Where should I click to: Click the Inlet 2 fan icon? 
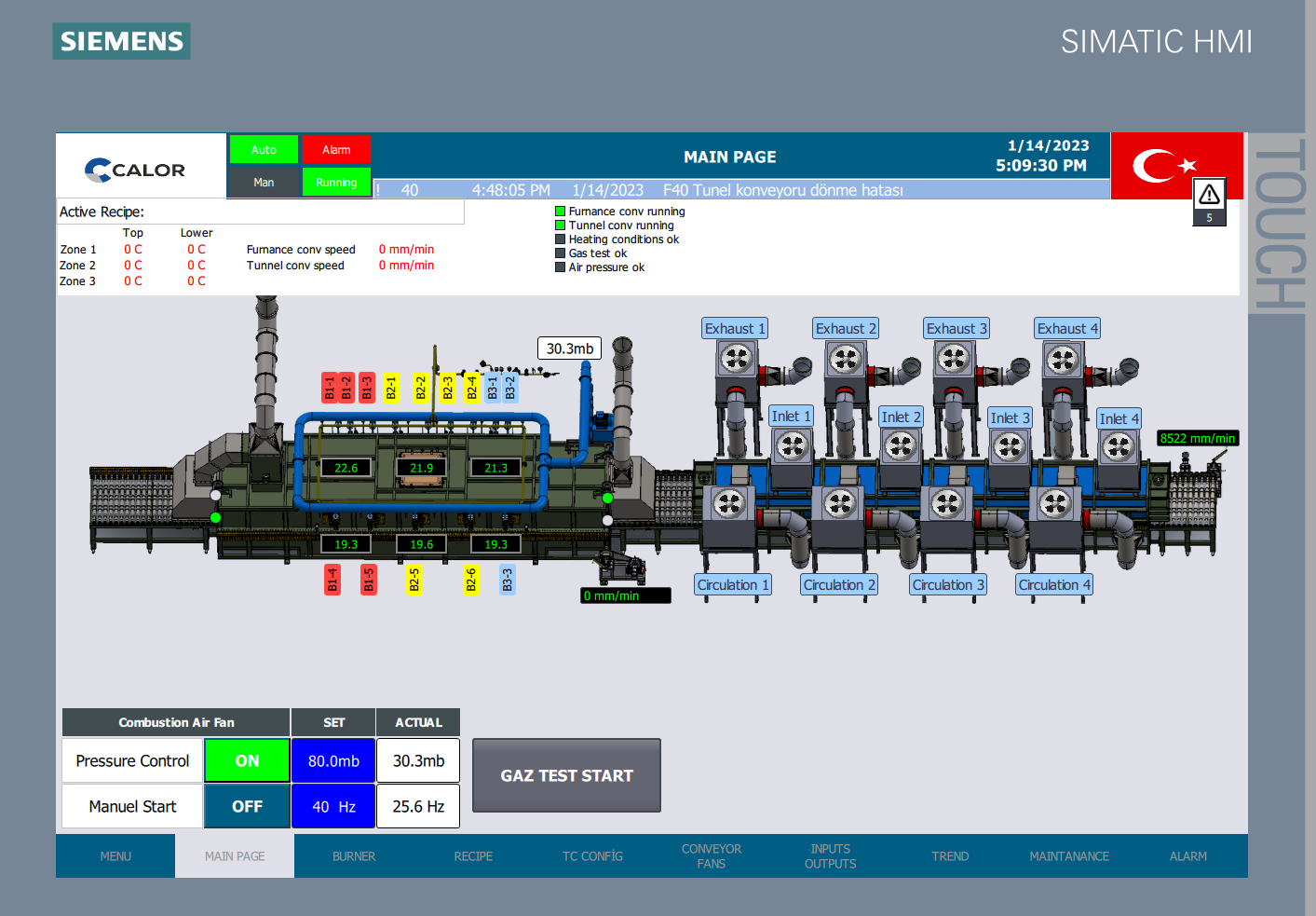(x=901, y=447)
